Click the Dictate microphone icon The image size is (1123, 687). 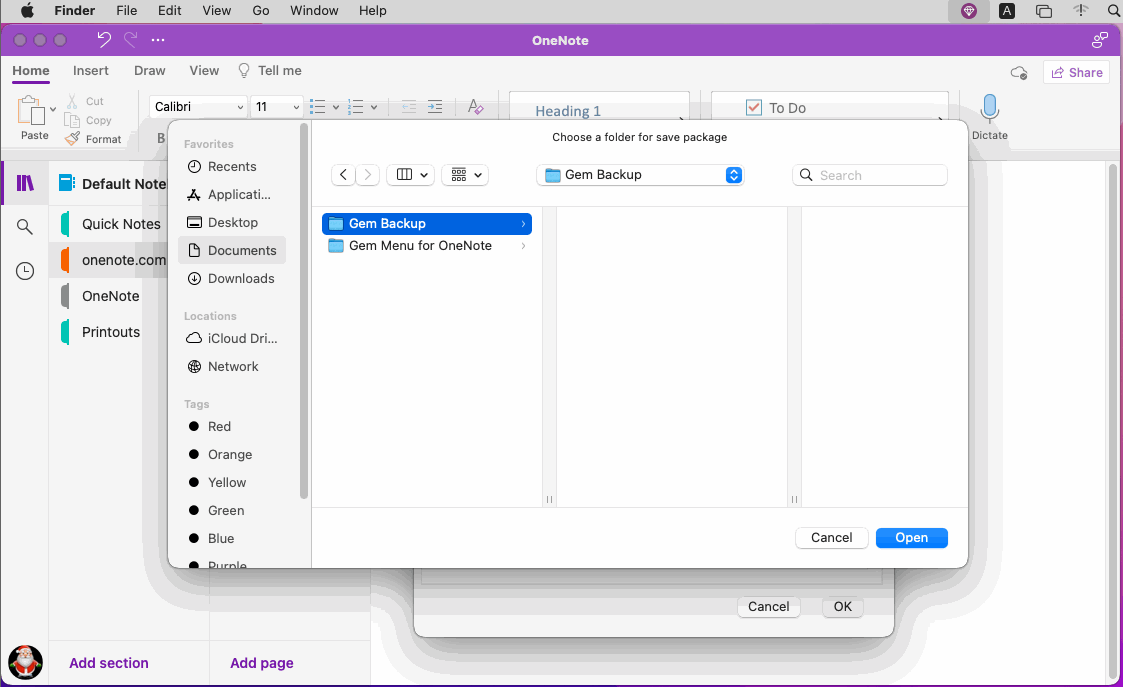[990, 108]
